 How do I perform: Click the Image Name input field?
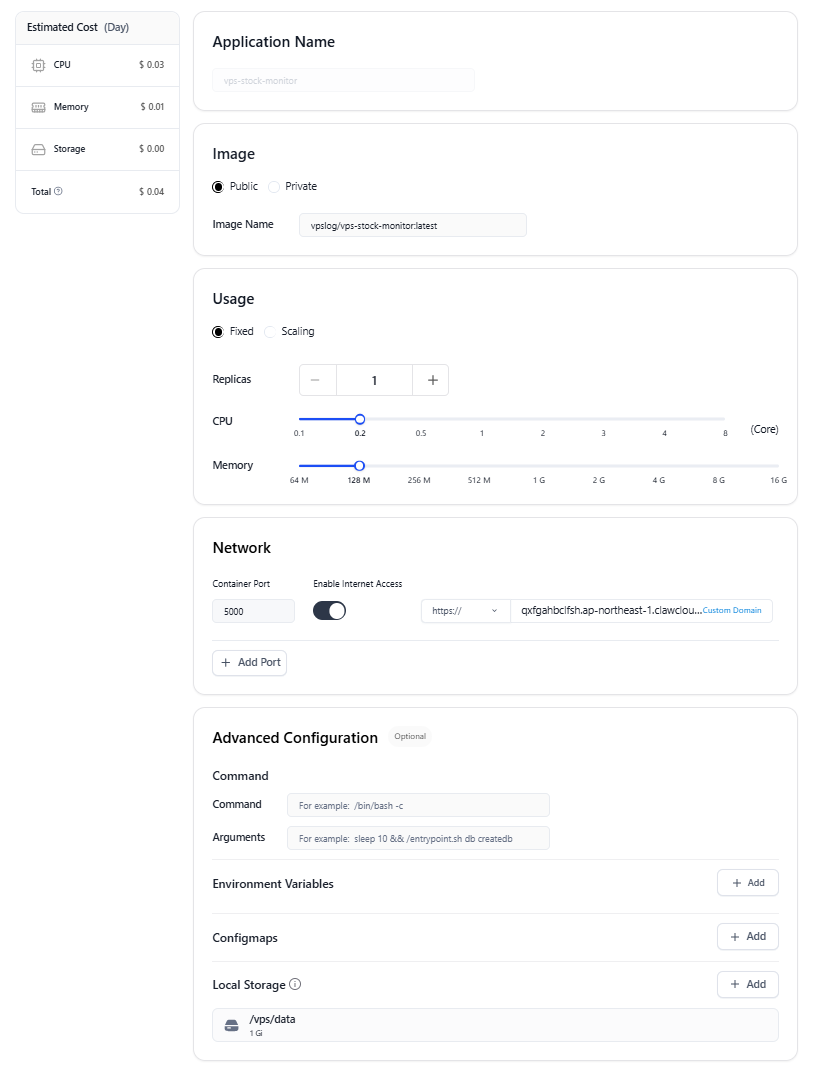coord(412,225)
